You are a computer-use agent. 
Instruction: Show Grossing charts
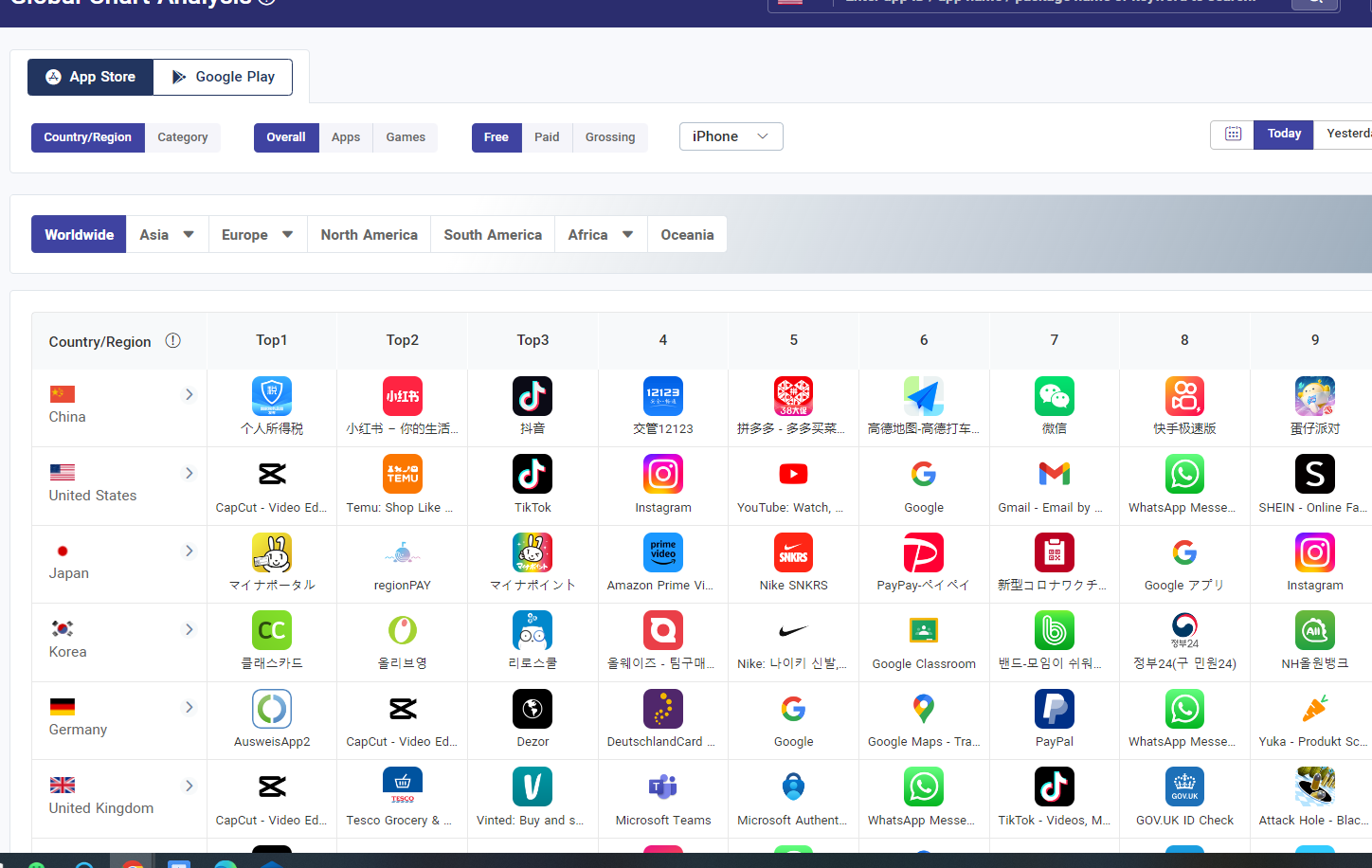point(610,137)
